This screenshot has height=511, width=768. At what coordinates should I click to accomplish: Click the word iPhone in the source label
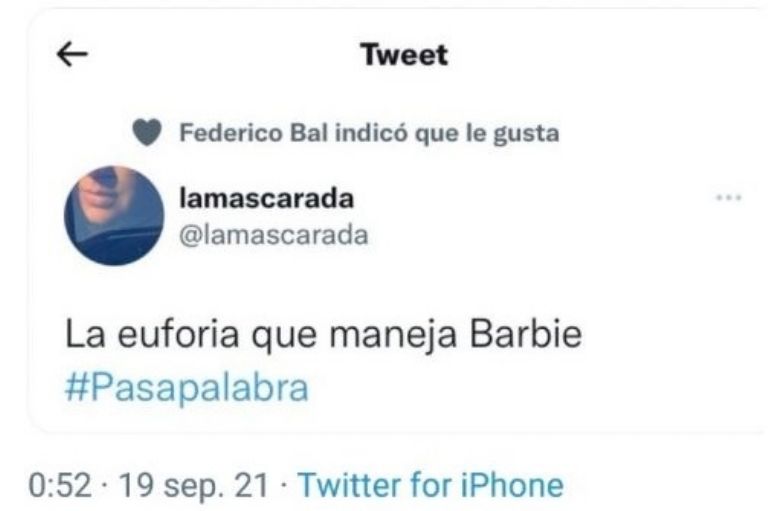[512, 486]
